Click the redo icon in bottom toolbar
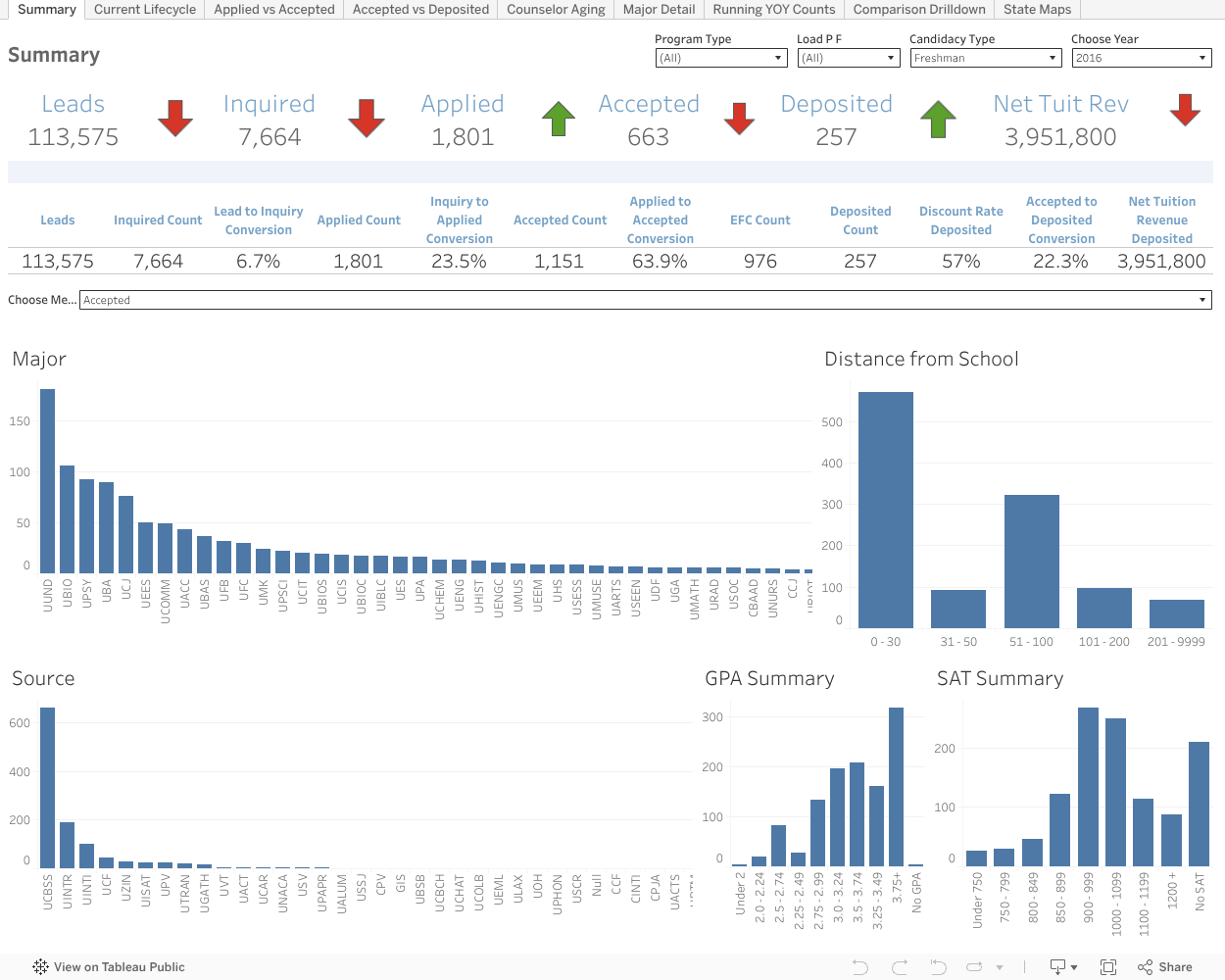The image size is (1225, 980). pyautogui.click(x=900, y=967)
